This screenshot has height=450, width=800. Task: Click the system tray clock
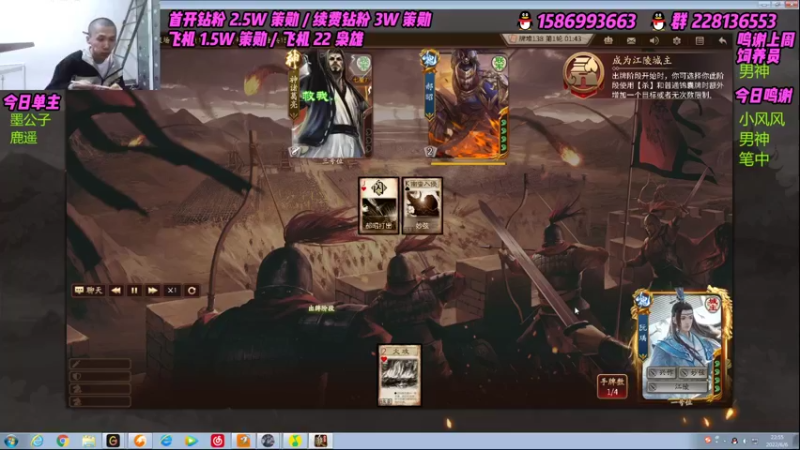coord(776,441)
